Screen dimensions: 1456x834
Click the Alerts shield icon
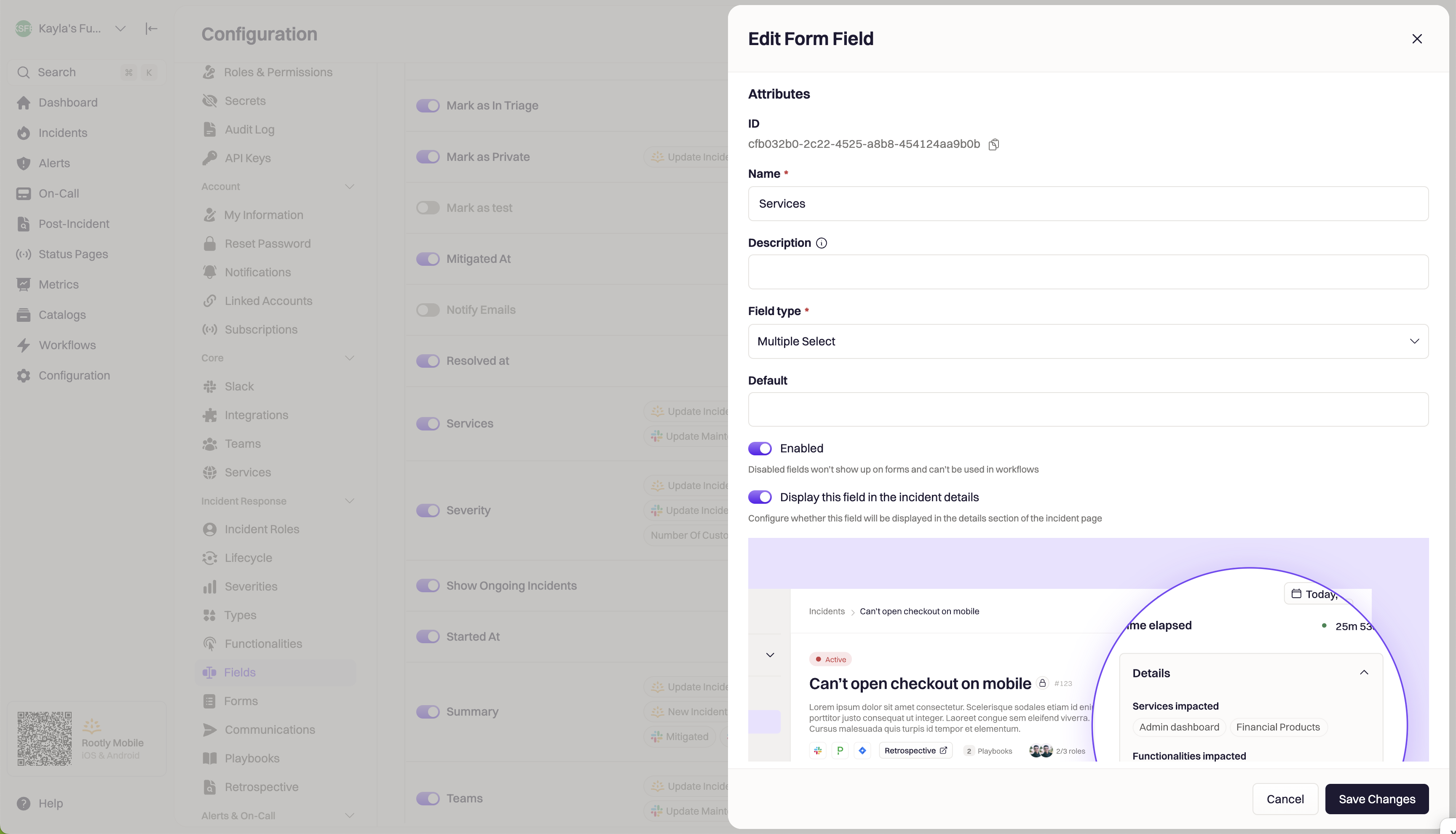[24, 163]
